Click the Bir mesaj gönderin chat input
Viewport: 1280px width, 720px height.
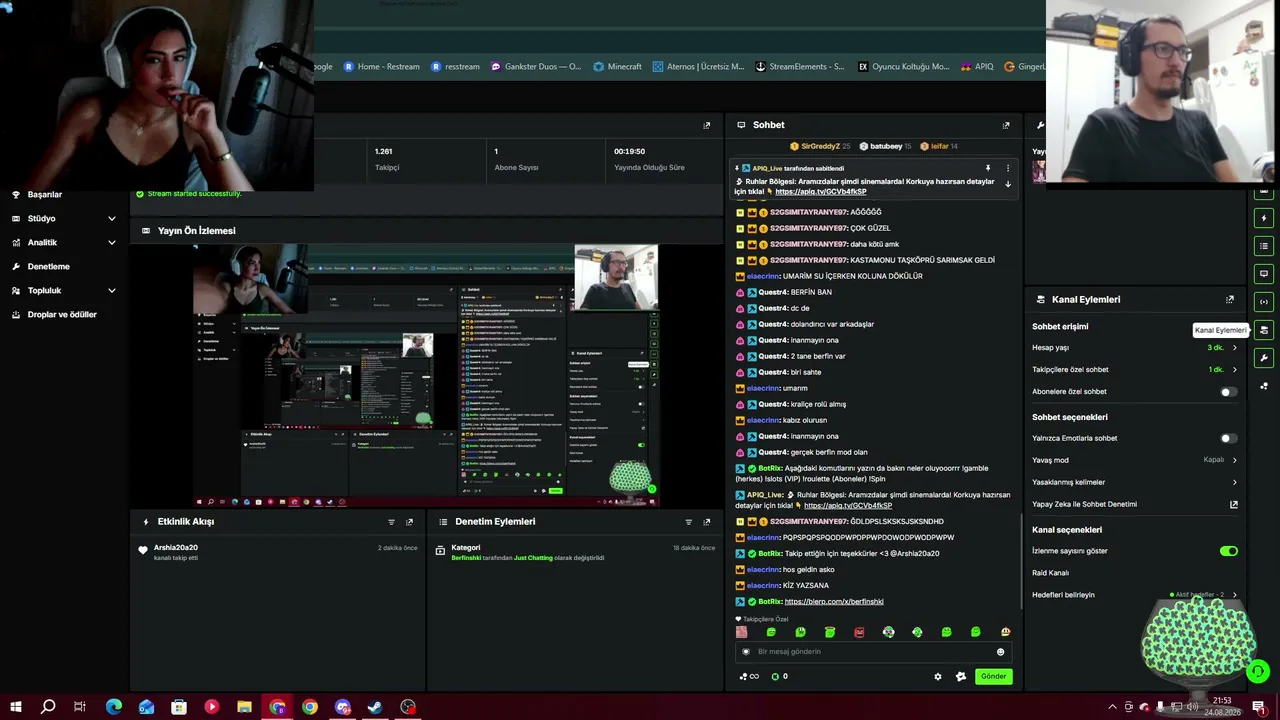coord(872,652)
